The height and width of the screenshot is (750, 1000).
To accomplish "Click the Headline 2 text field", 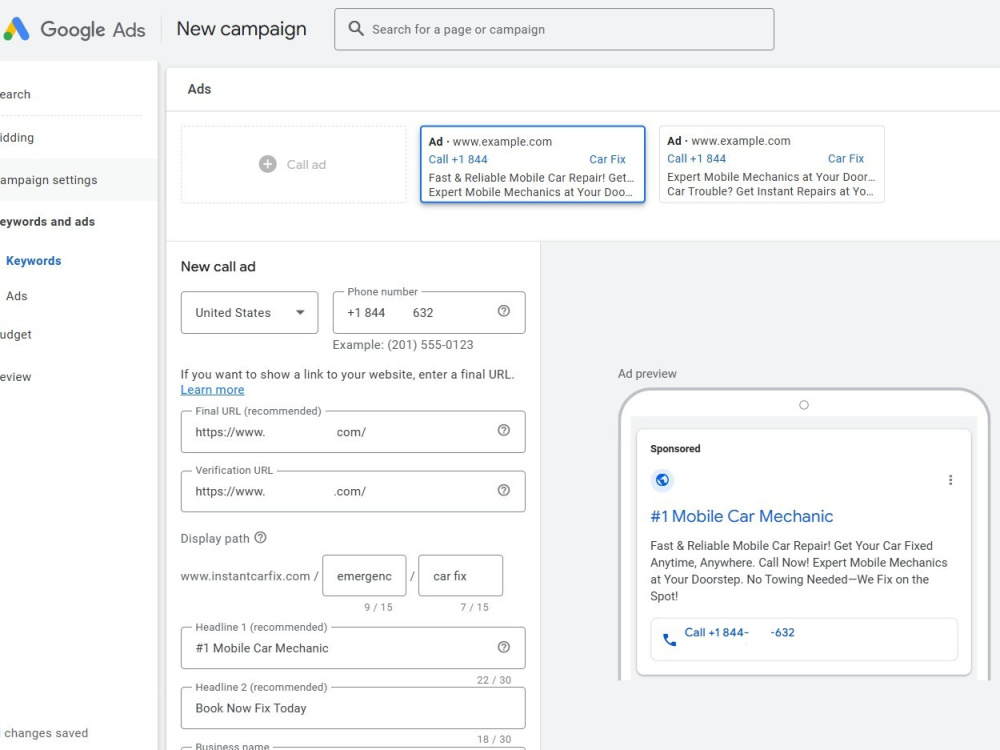I will (353, 708).
